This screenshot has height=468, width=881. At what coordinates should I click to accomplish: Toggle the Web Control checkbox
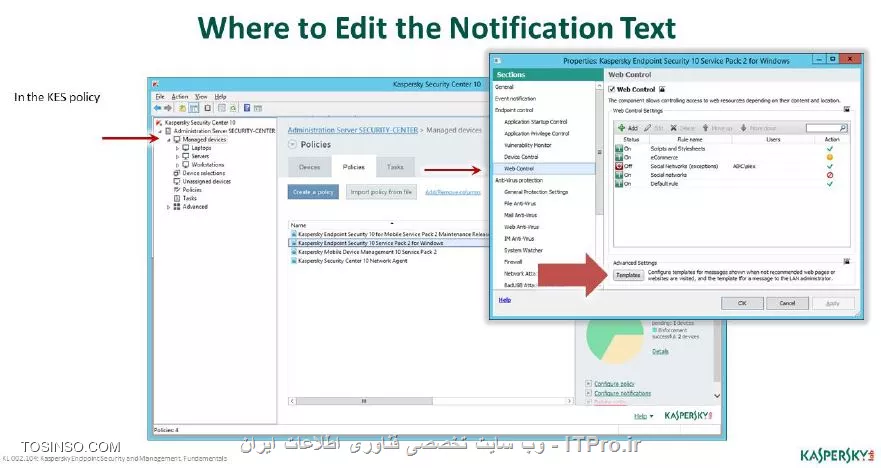tap(612, 89)
